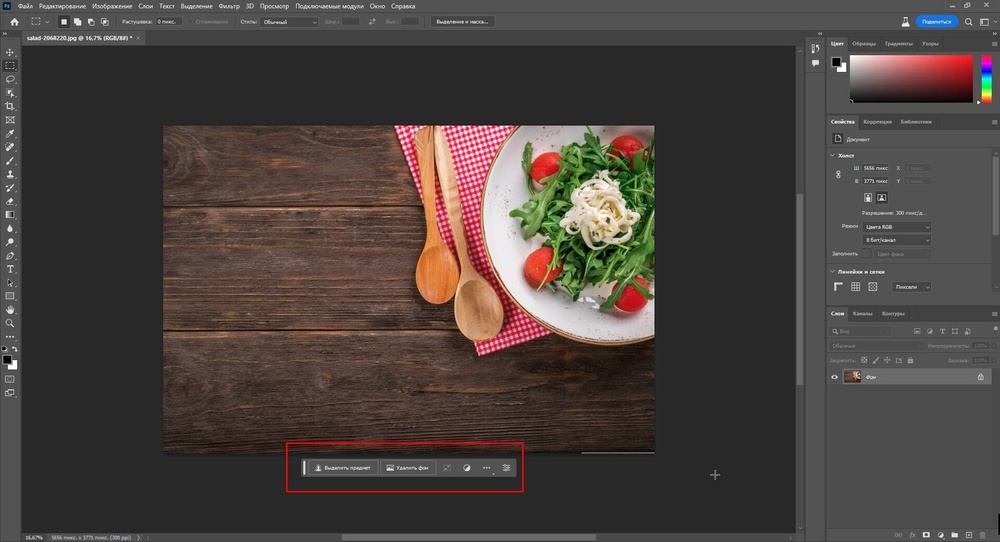
Task: Enable New Selection mode in options bar
Action: (x=64, y=22)
